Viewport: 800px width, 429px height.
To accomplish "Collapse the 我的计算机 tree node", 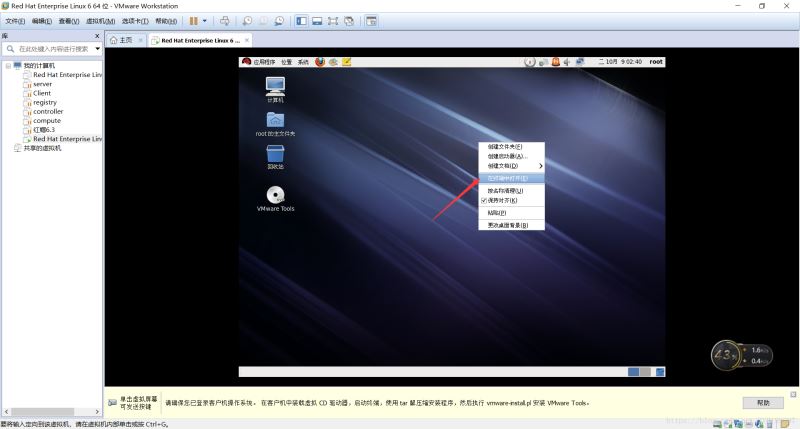I will [7, 66].
